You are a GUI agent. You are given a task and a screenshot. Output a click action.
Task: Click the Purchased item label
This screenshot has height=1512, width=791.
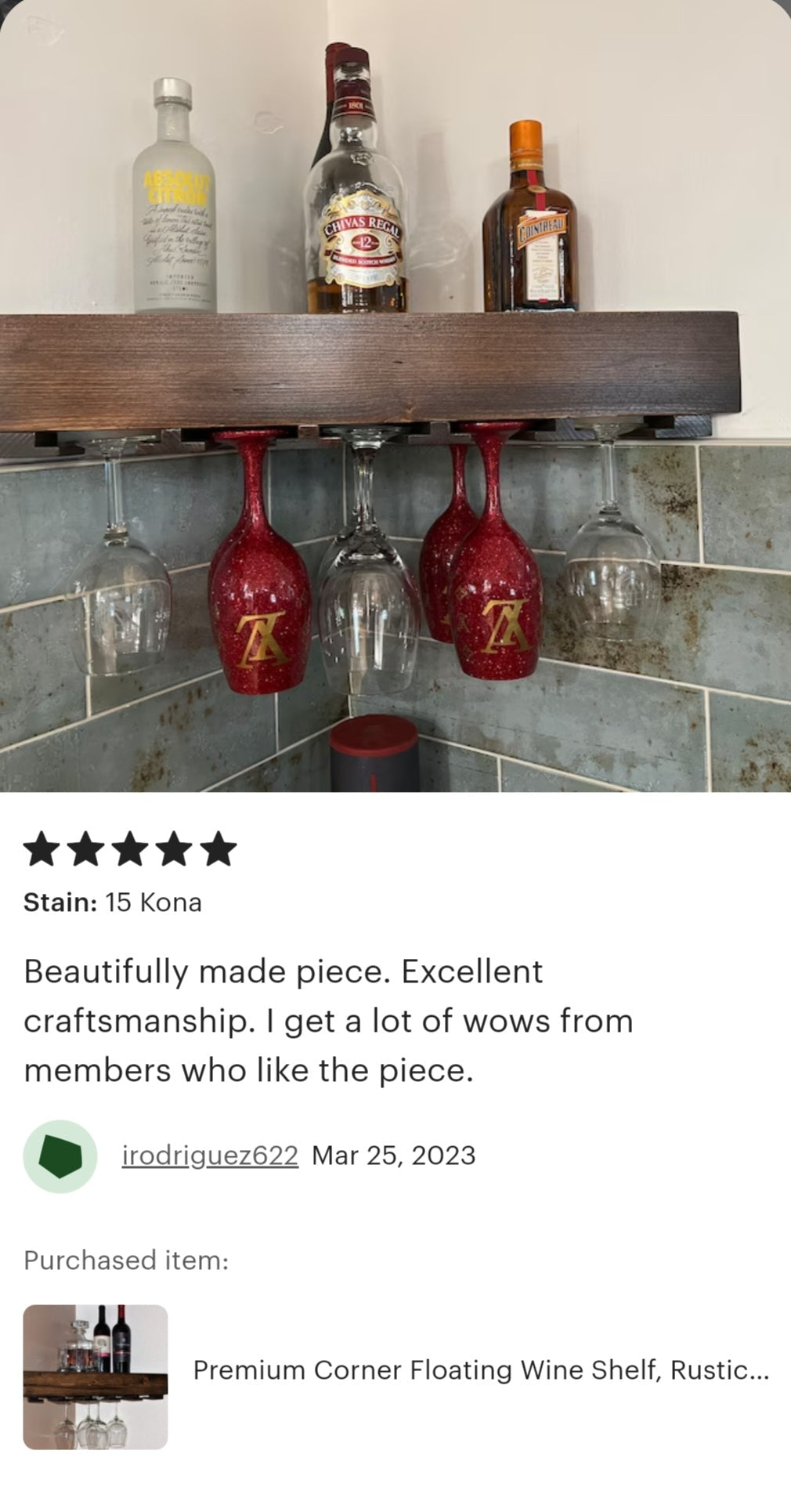coord(126,1260)
